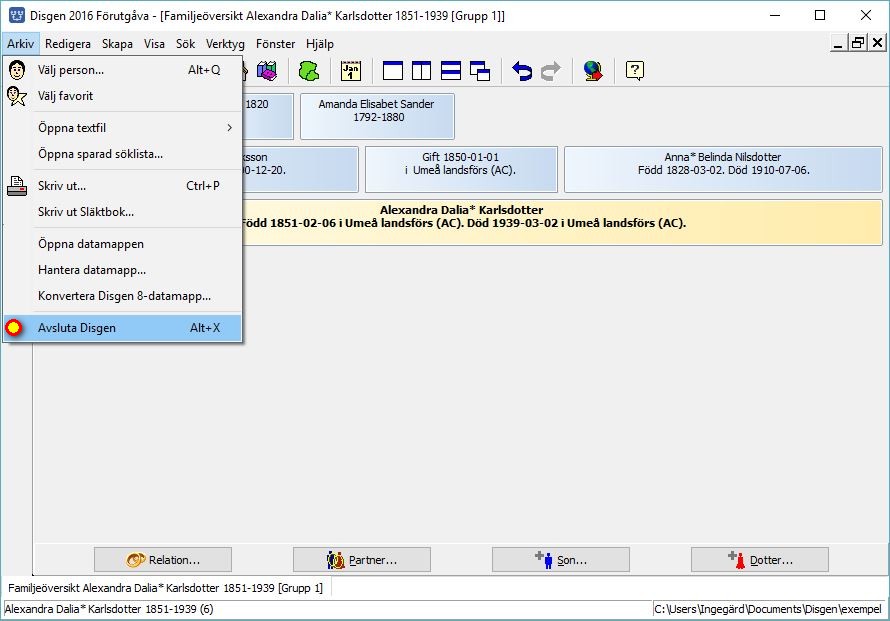Viewport: 890px width, 621px height.
Task: Select the single window layout icon
Action: [x=393, y=71]
